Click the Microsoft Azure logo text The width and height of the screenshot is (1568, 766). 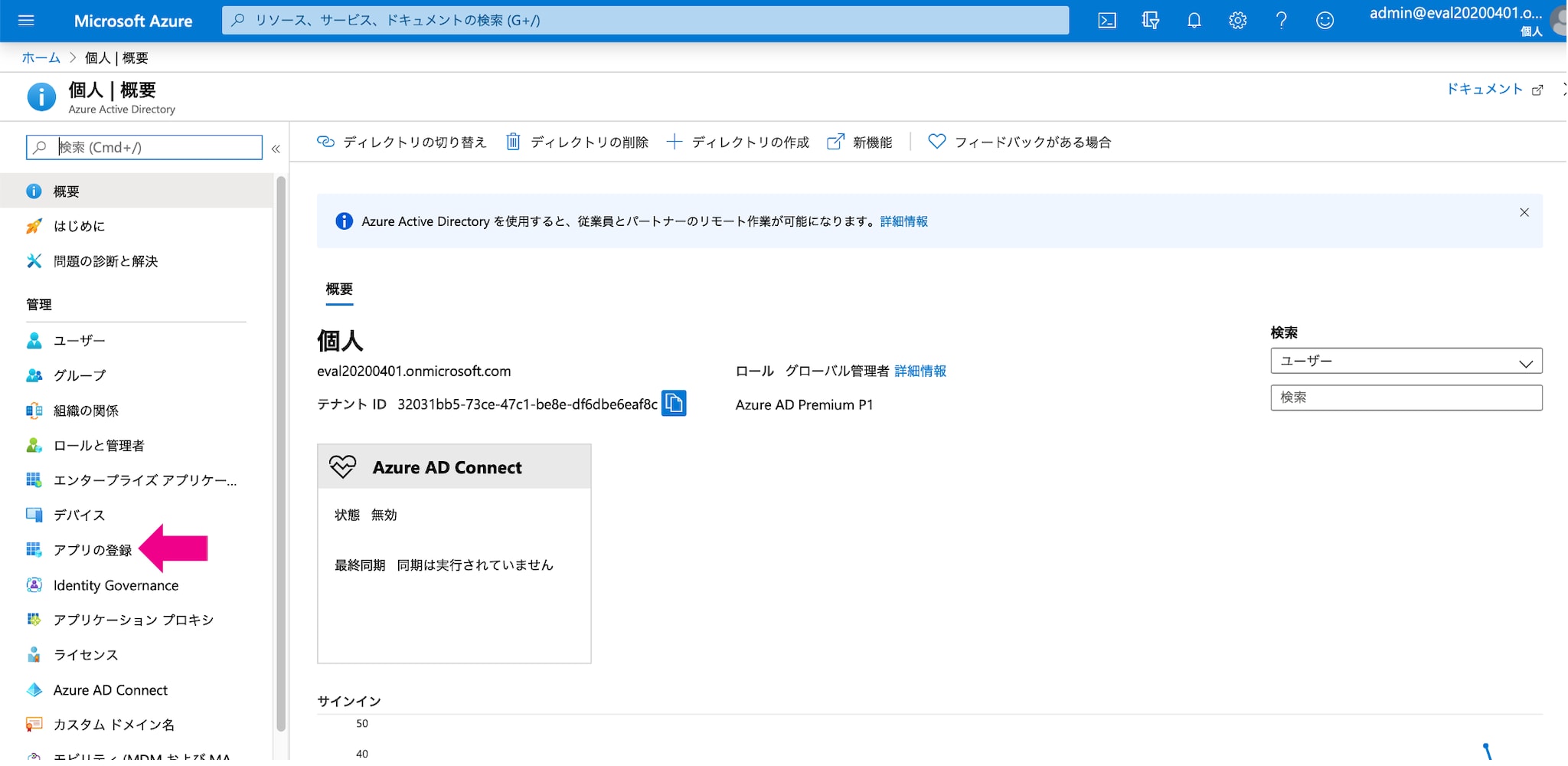(x=133, y=21)
